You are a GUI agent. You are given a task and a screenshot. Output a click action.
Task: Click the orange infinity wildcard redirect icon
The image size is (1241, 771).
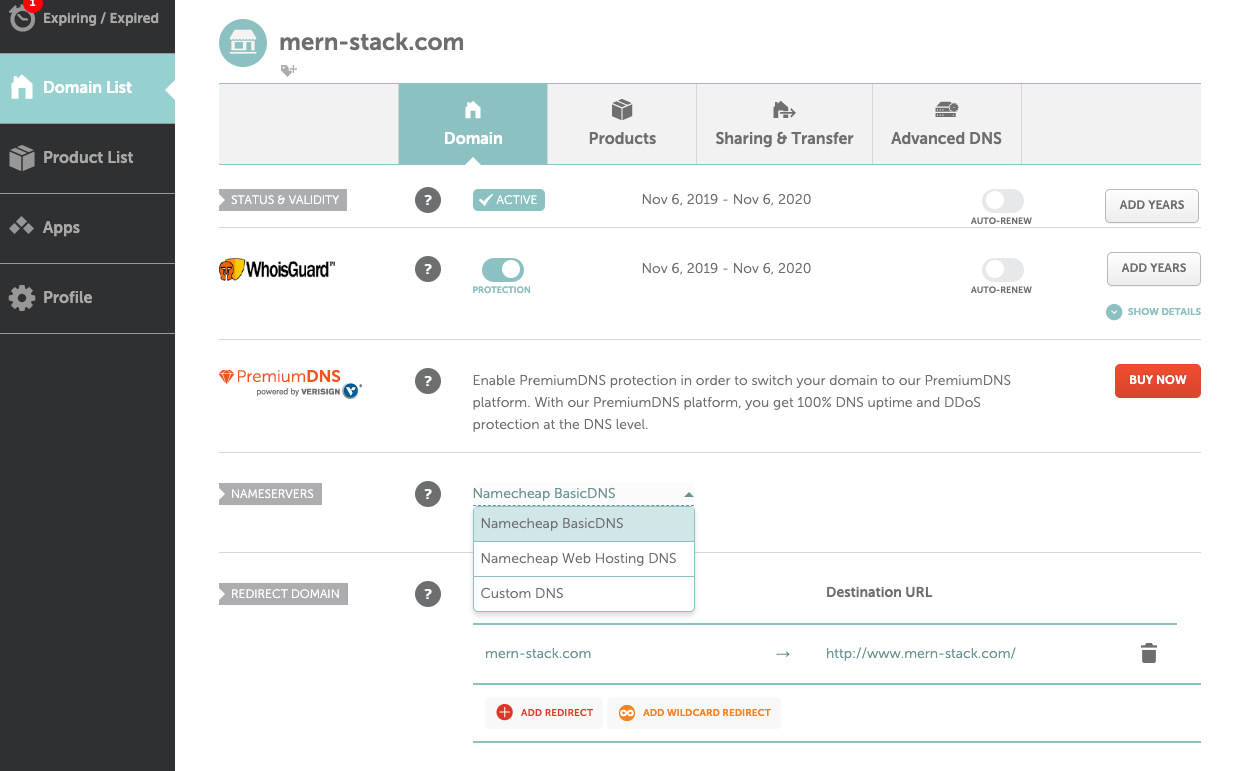pyautogui.click(x=626, y=712)
